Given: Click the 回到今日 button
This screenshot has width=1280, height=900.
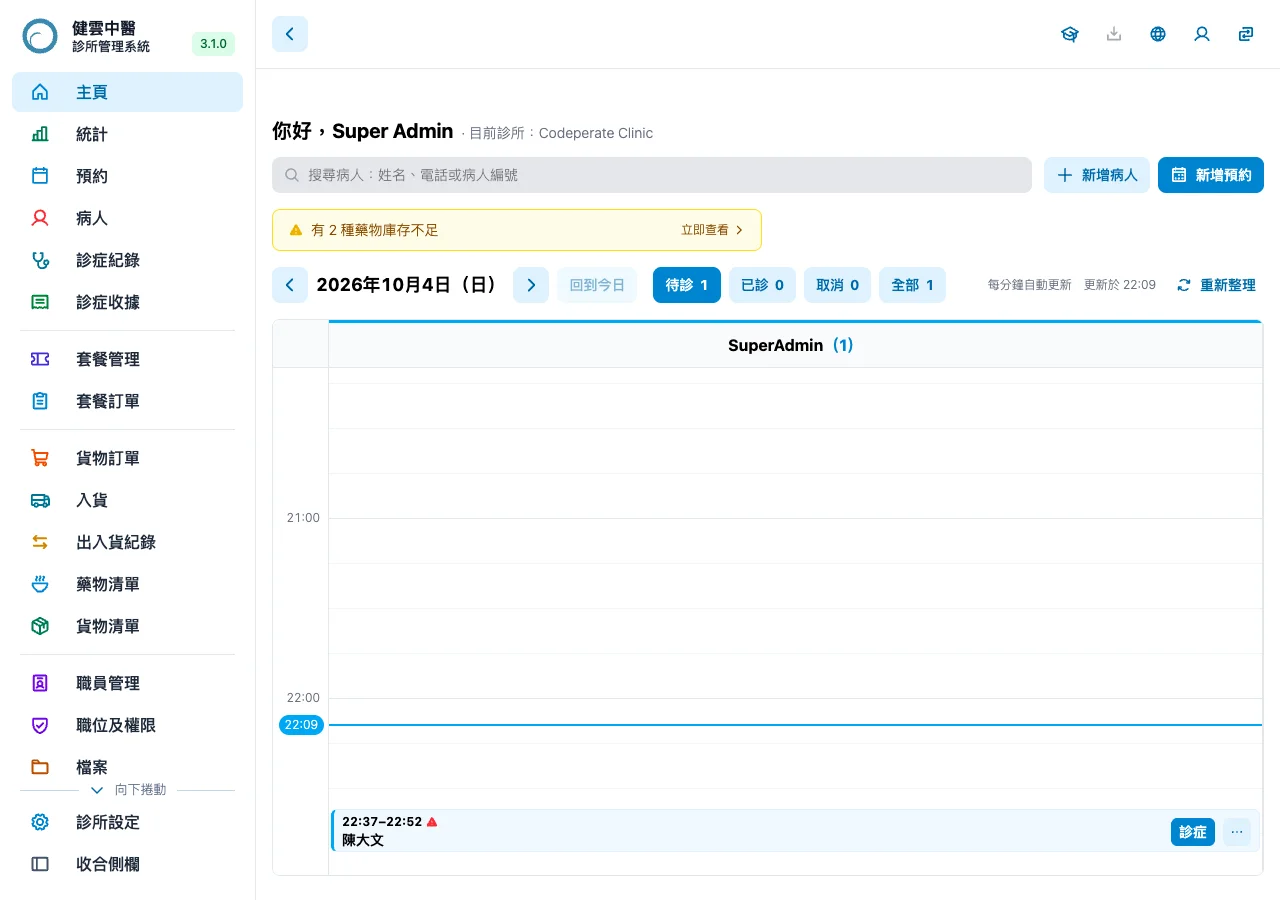Looking at the screenshot, I should click(x=597, y=285).
